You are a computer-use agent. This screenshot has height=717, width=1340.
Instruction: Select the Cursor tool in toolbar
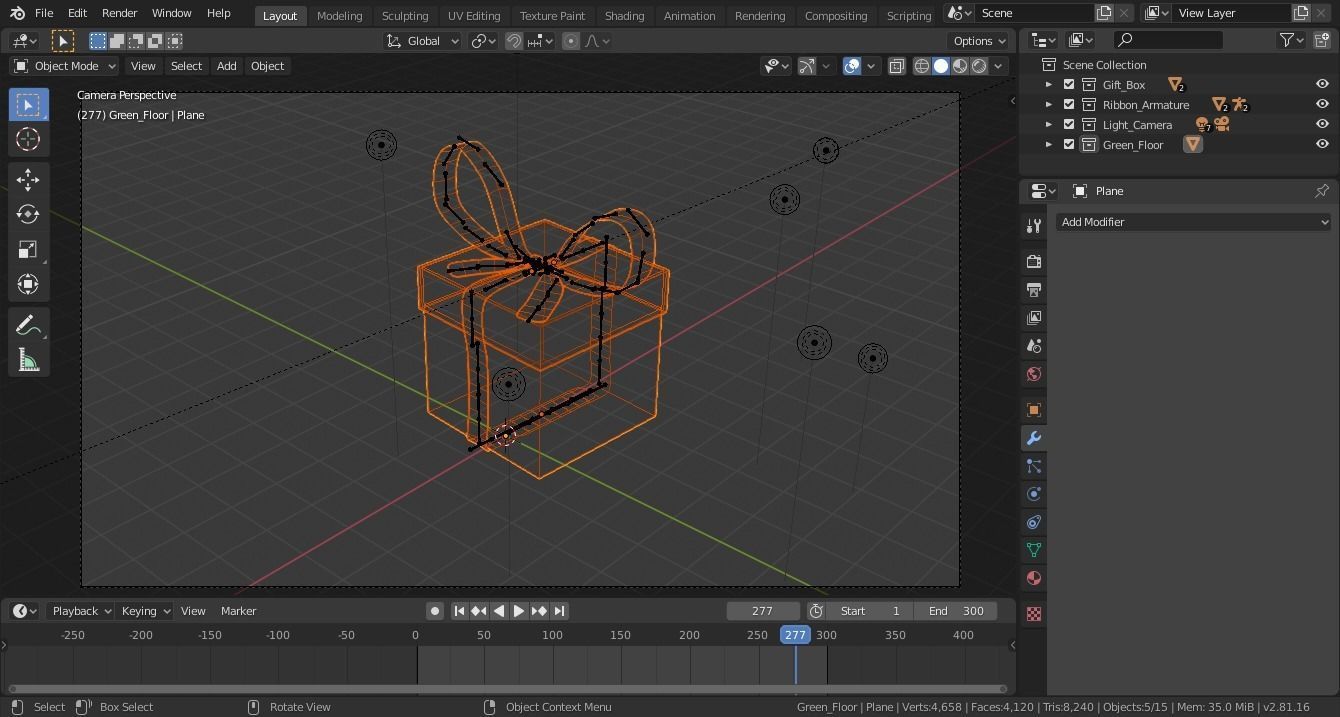click(x=28, y=139)
